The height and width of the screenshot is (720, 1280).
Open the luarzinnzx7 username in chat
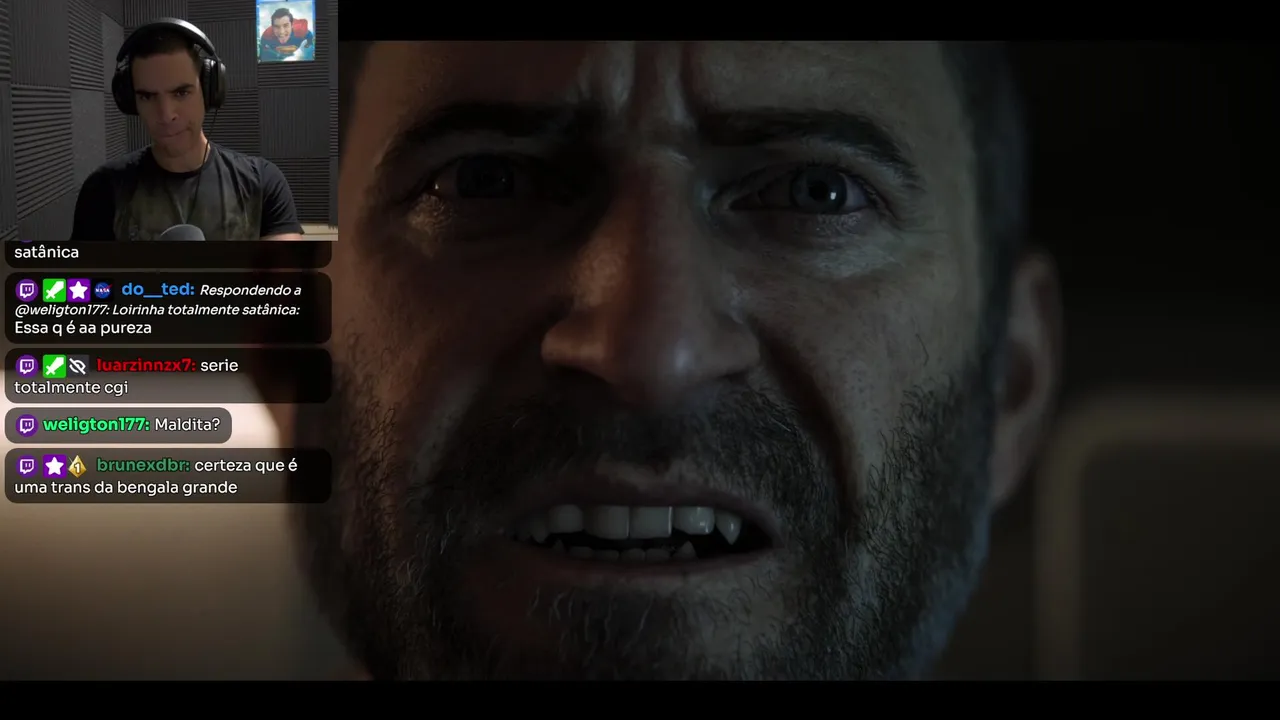[146, 365]
